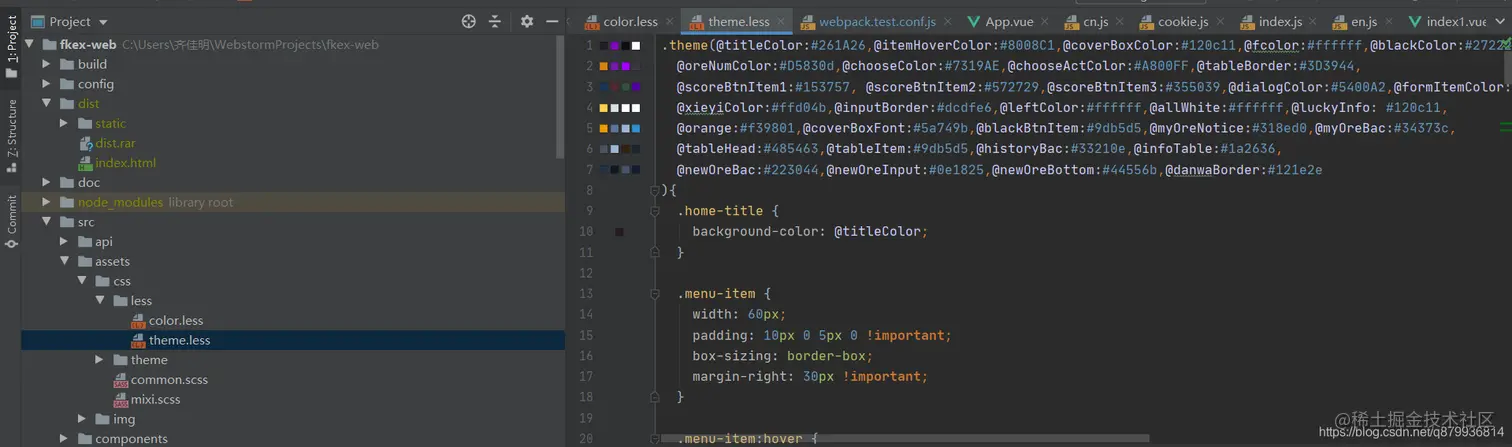The height and width of the screenshot is (447, 1512).
Task: Collapse the assets folder
Action: (64, 261)
